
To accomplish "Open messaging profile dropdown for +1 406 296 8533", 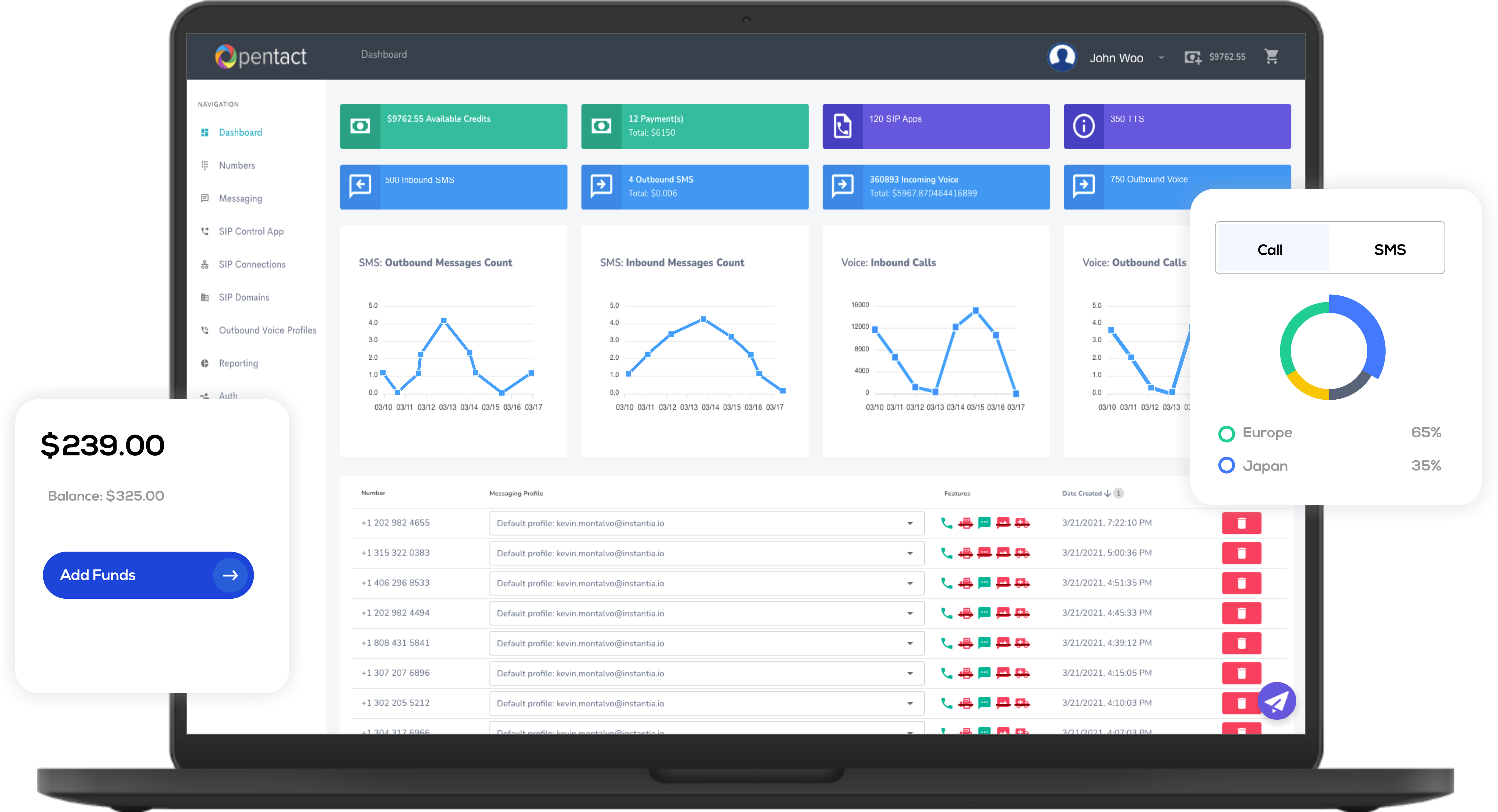I will pos(707,583).
